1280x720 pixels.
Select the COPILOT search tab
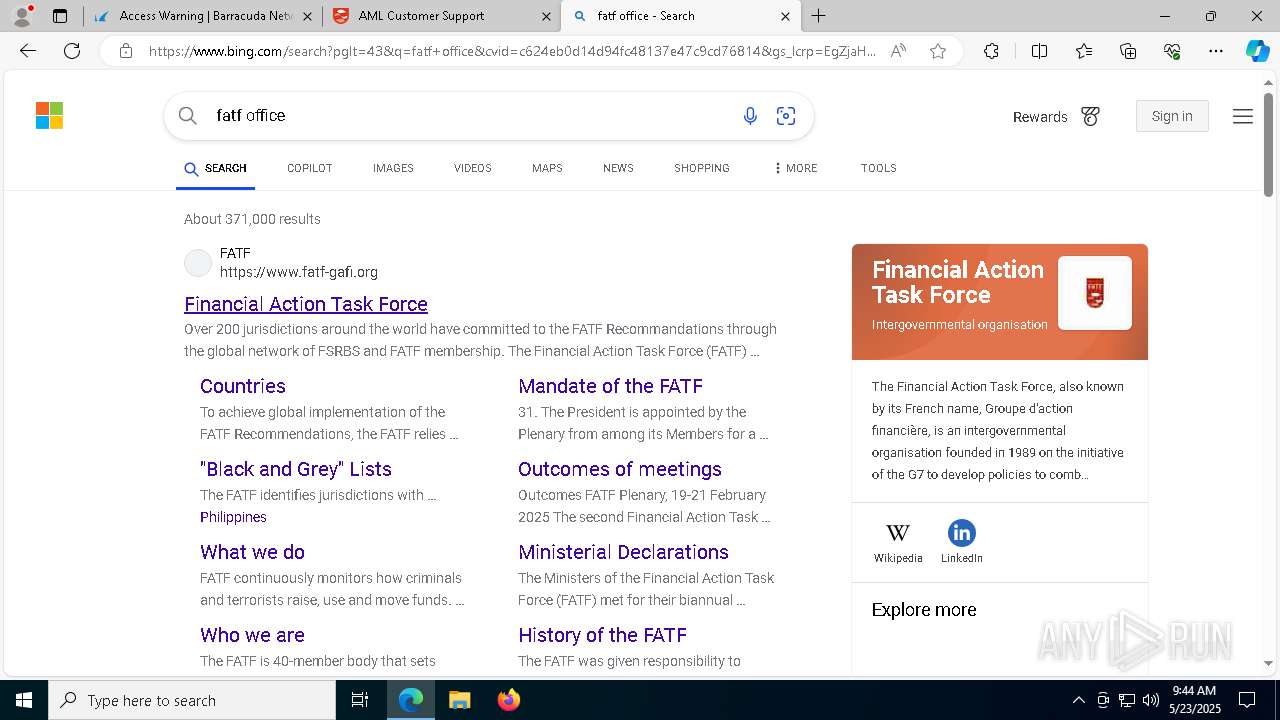[x=309, y=168]
